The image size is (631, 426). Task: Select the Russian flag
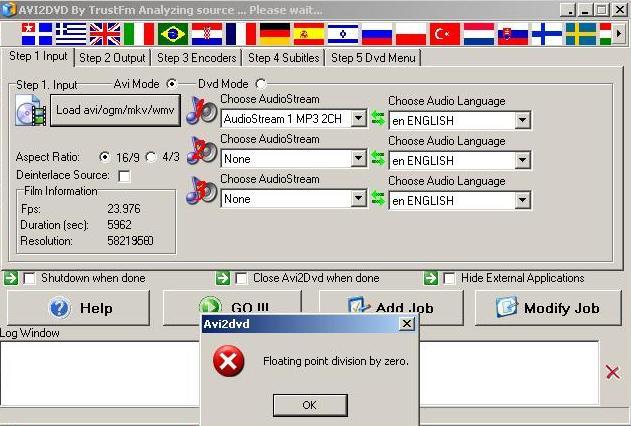[377, 34]
